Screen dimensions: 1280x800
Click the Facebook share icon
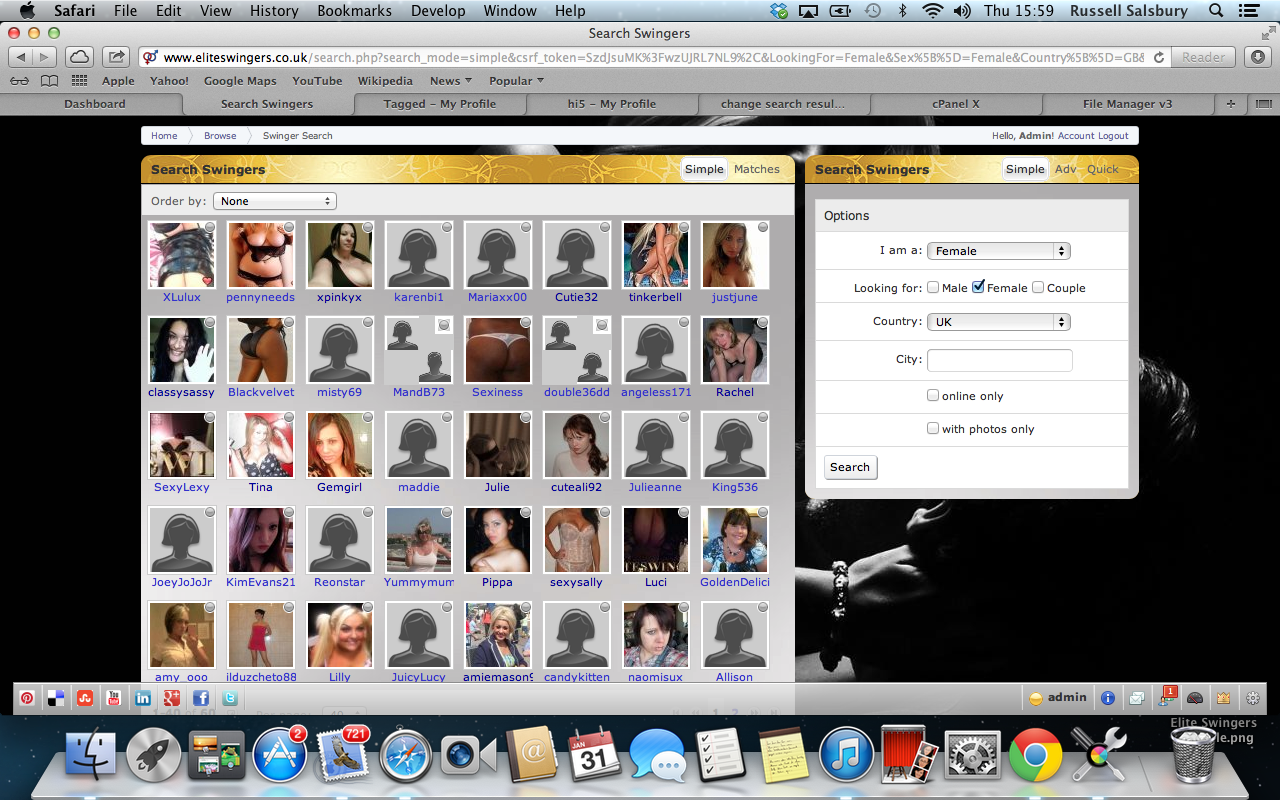click(x=201, y=698)
